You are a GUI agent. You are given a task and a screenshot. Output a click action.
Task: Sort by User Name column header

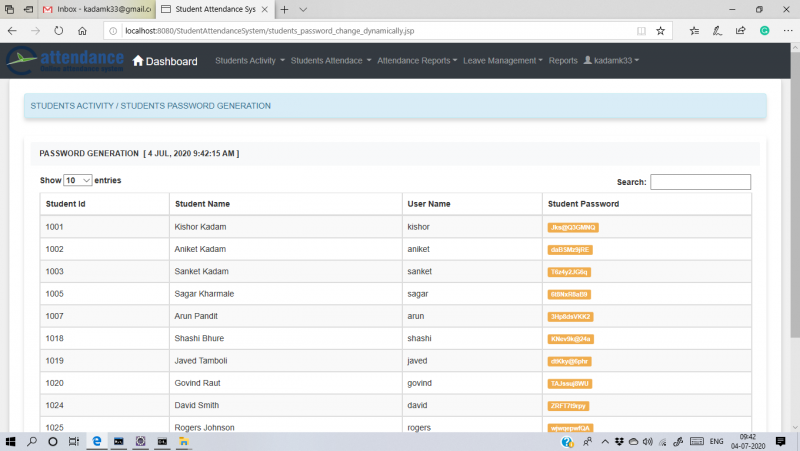[472, 204]
